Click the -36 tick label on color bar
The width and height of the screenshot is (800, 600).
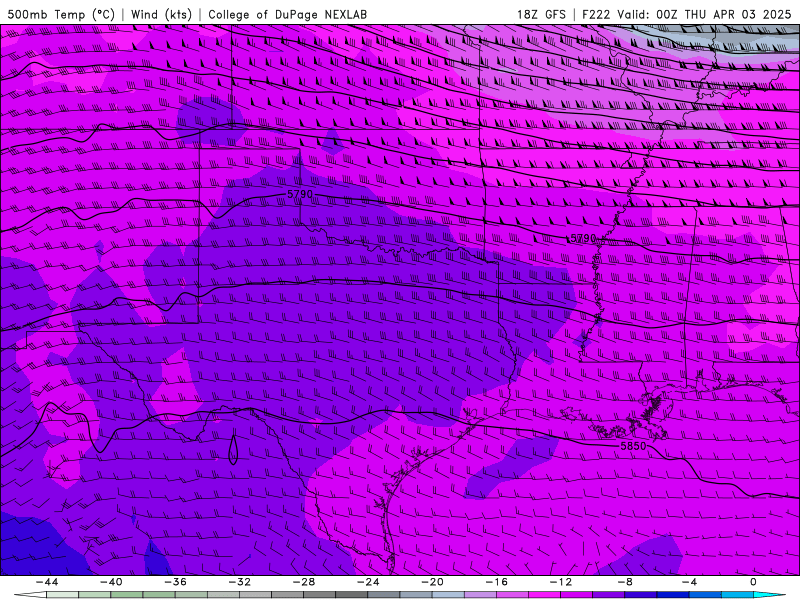(x=176, y=582)
